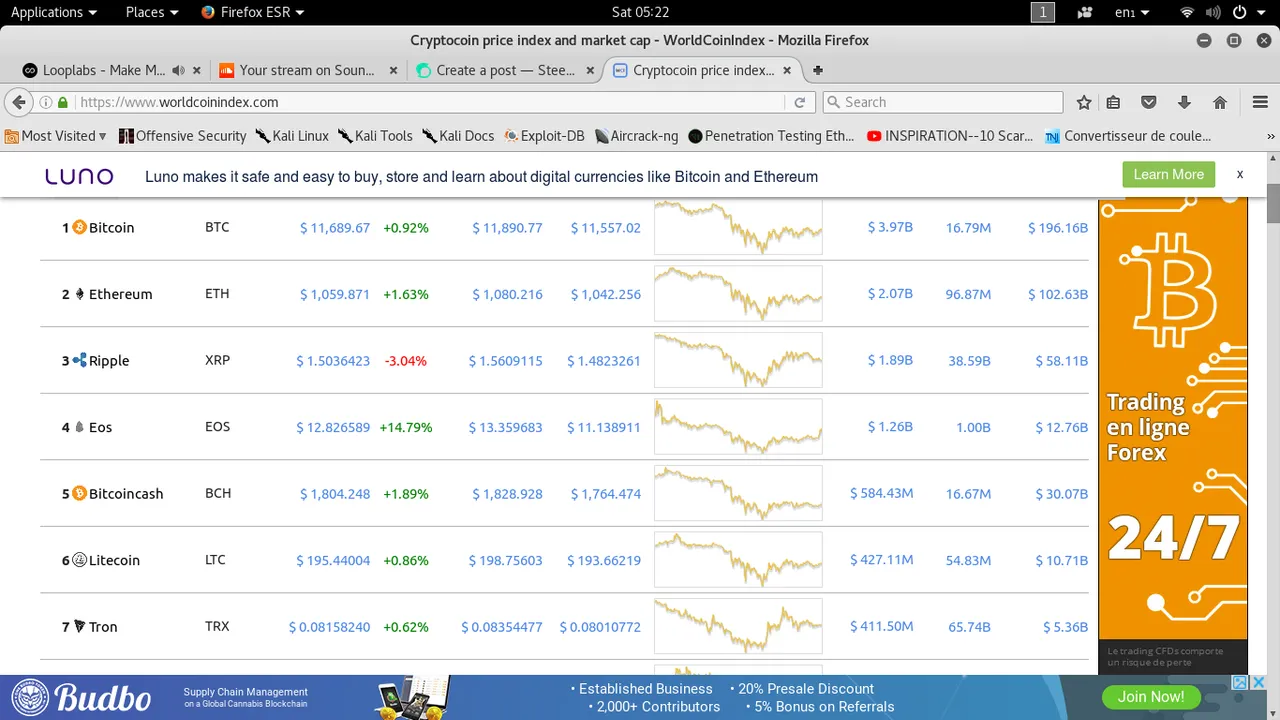Show site information icon in address bar
This screenshot has height=720, width=1280.
pyautogui.click(x=45, y=102)
